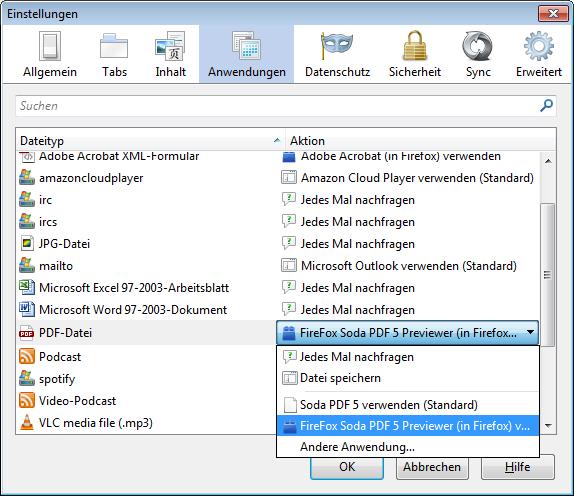Screen dimensions: 574x496
Task: Go to the Datenschutz tab
Action: click(337, 55)
